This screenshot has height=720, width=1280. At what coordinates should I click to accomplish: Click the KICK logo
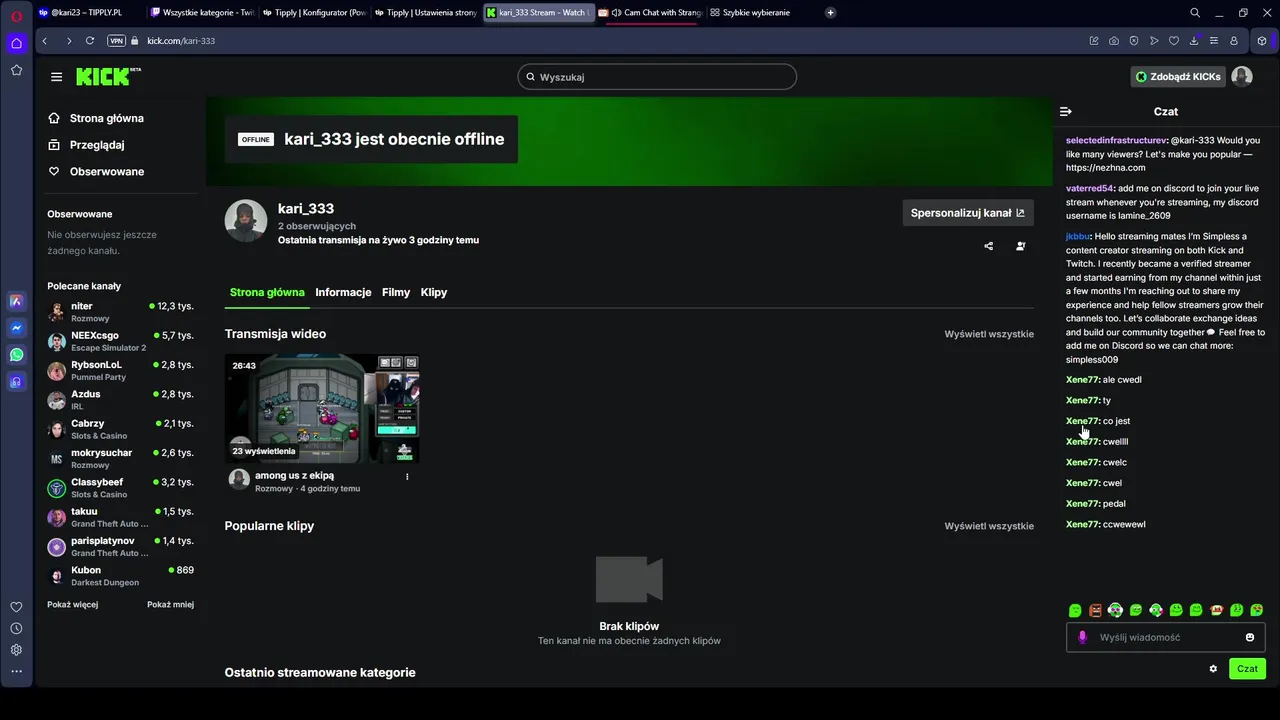[108, 77]
